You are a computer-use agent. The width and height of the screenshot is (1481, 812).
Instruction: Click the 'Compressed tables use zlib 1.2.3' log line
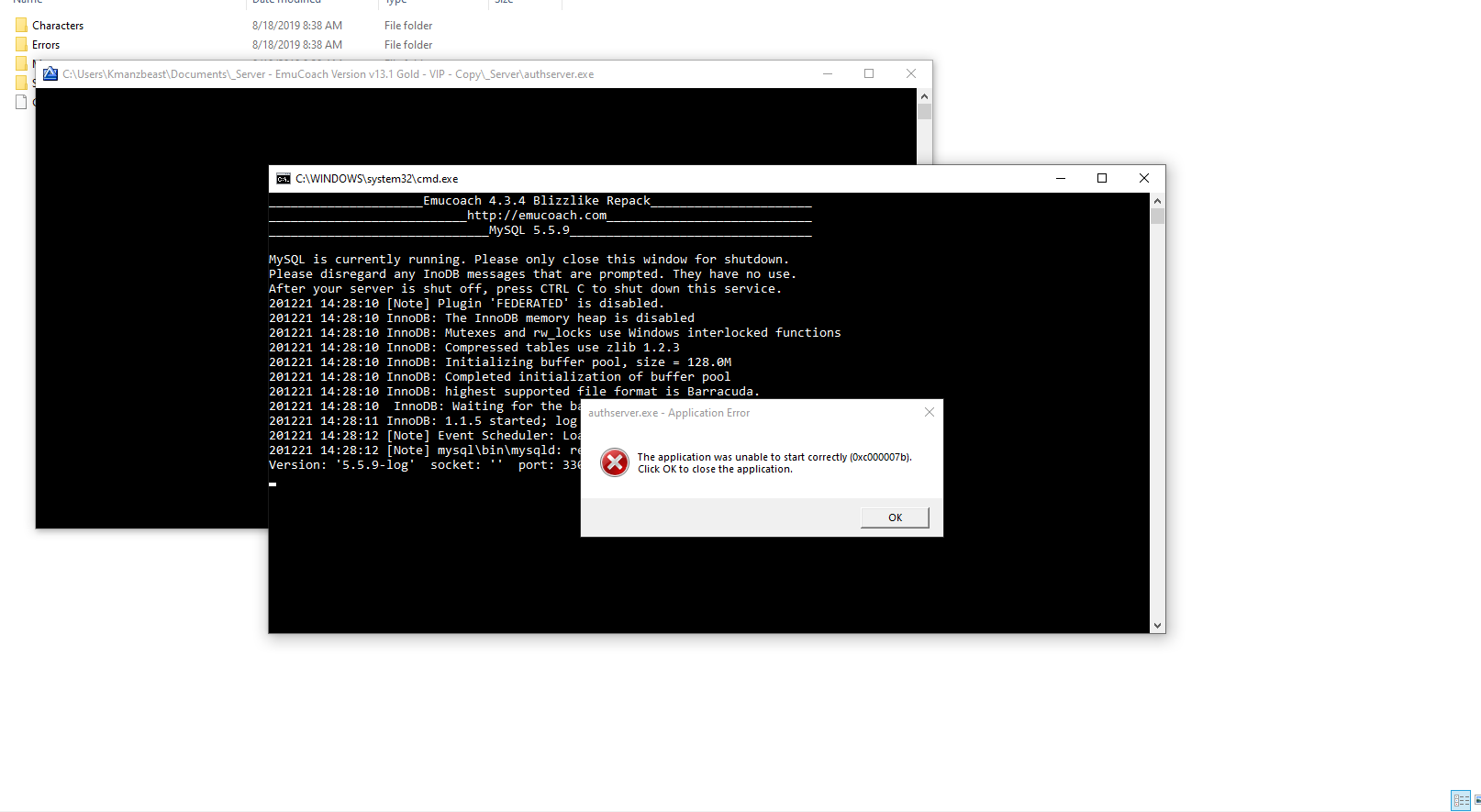[474, 348]
